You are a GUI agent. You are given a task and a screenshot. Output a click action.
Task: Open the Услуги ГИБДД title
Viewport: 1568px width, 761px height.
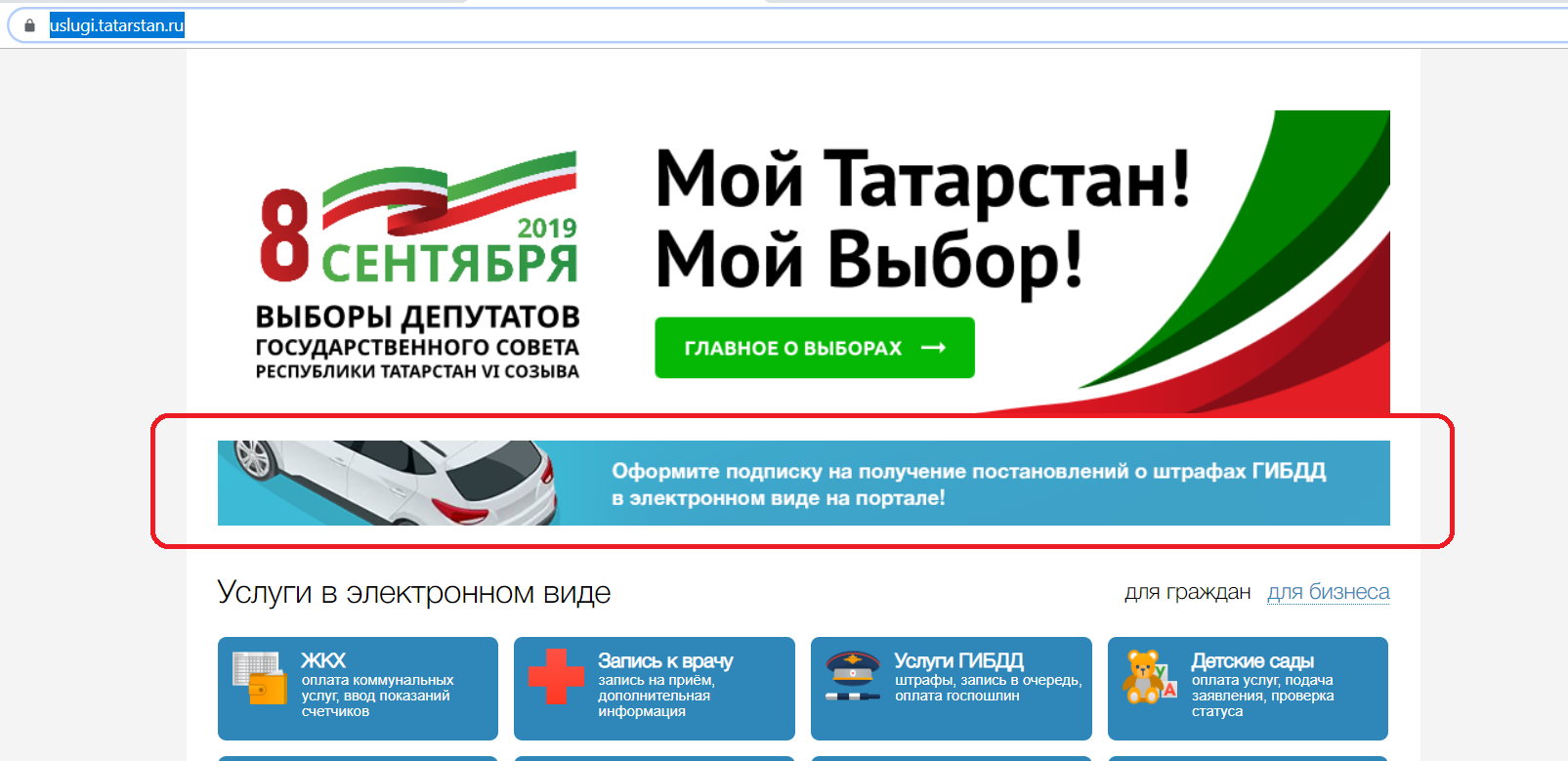(x=958, y=661)
